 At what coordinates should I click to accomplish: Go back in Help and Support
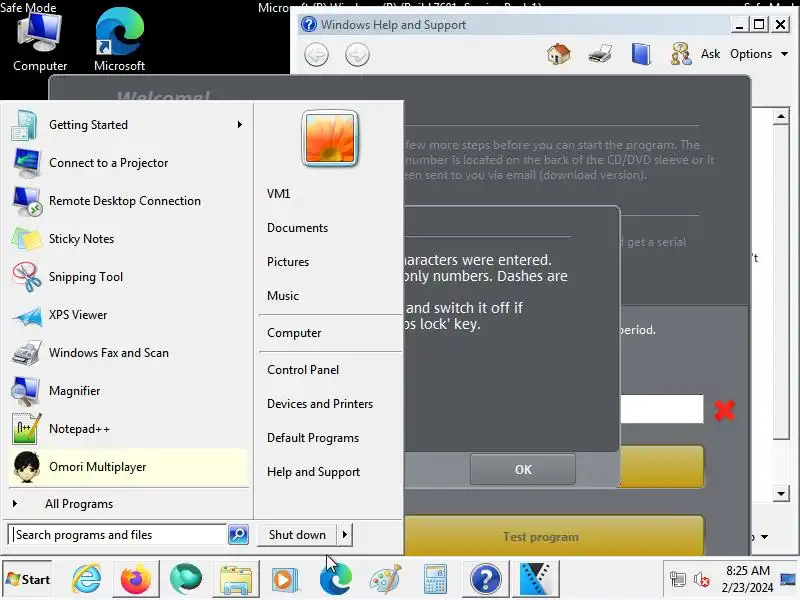(316, 55)
